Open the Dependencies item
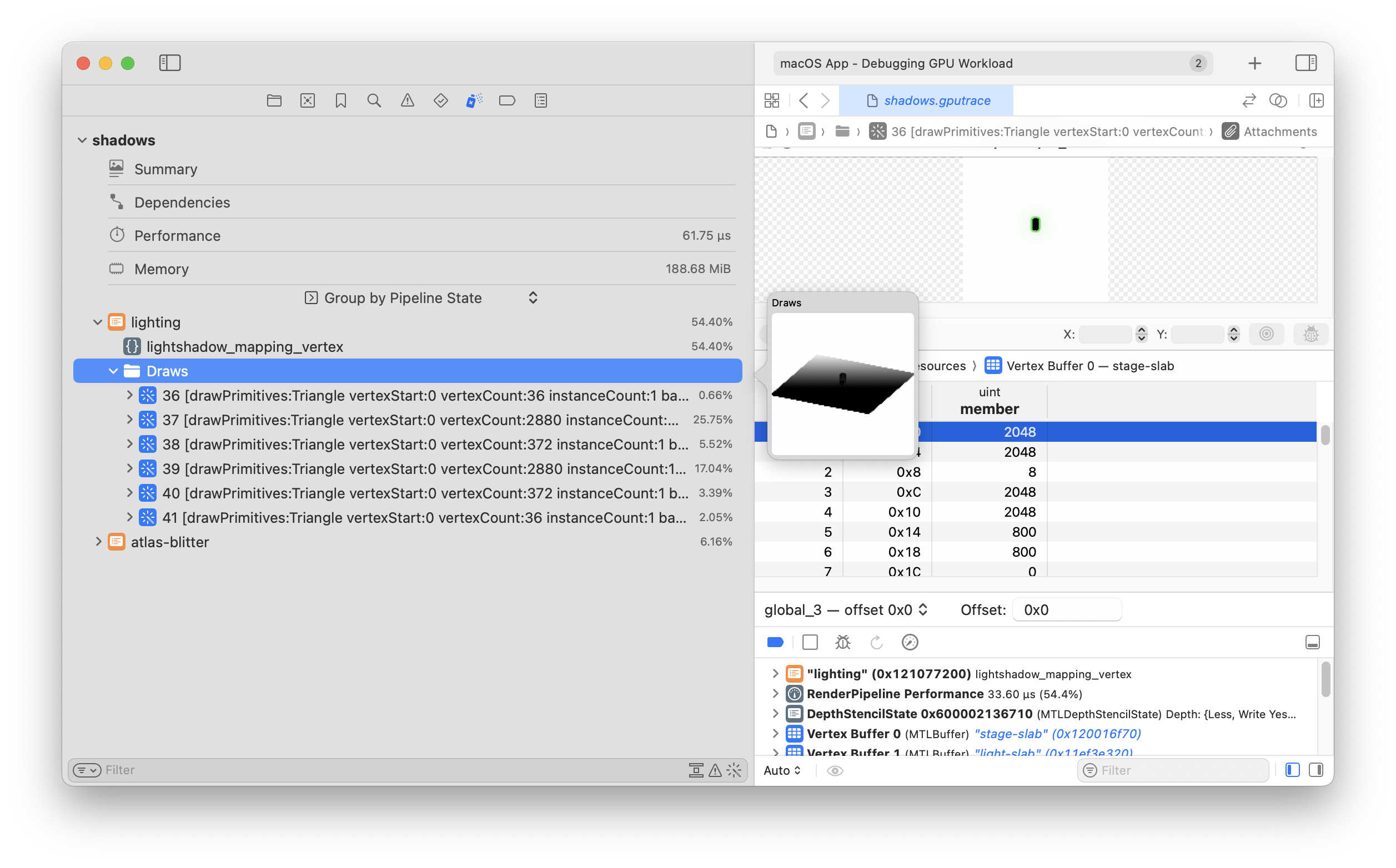The image size is (1396, 868). (421, 203)
